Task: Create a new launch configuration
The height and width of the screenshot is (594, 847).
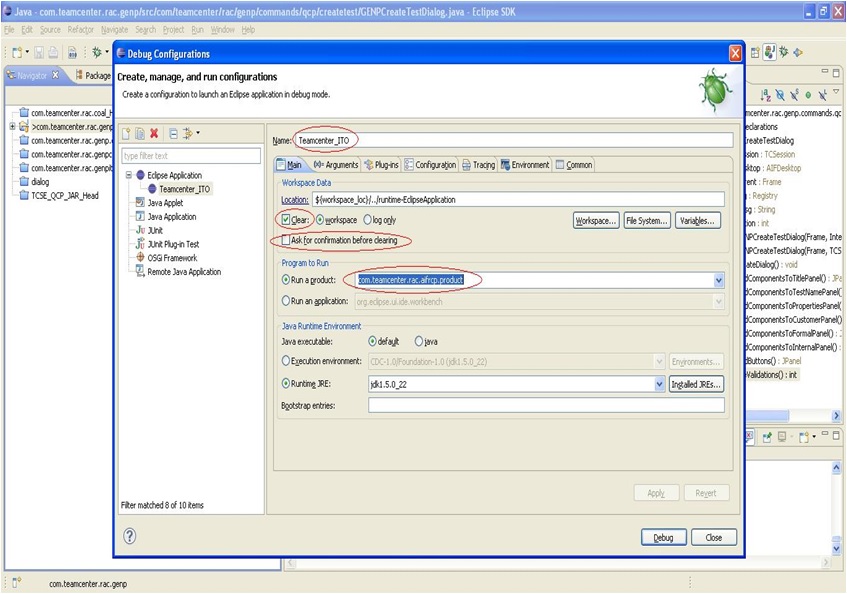Action: click(126, 132)
